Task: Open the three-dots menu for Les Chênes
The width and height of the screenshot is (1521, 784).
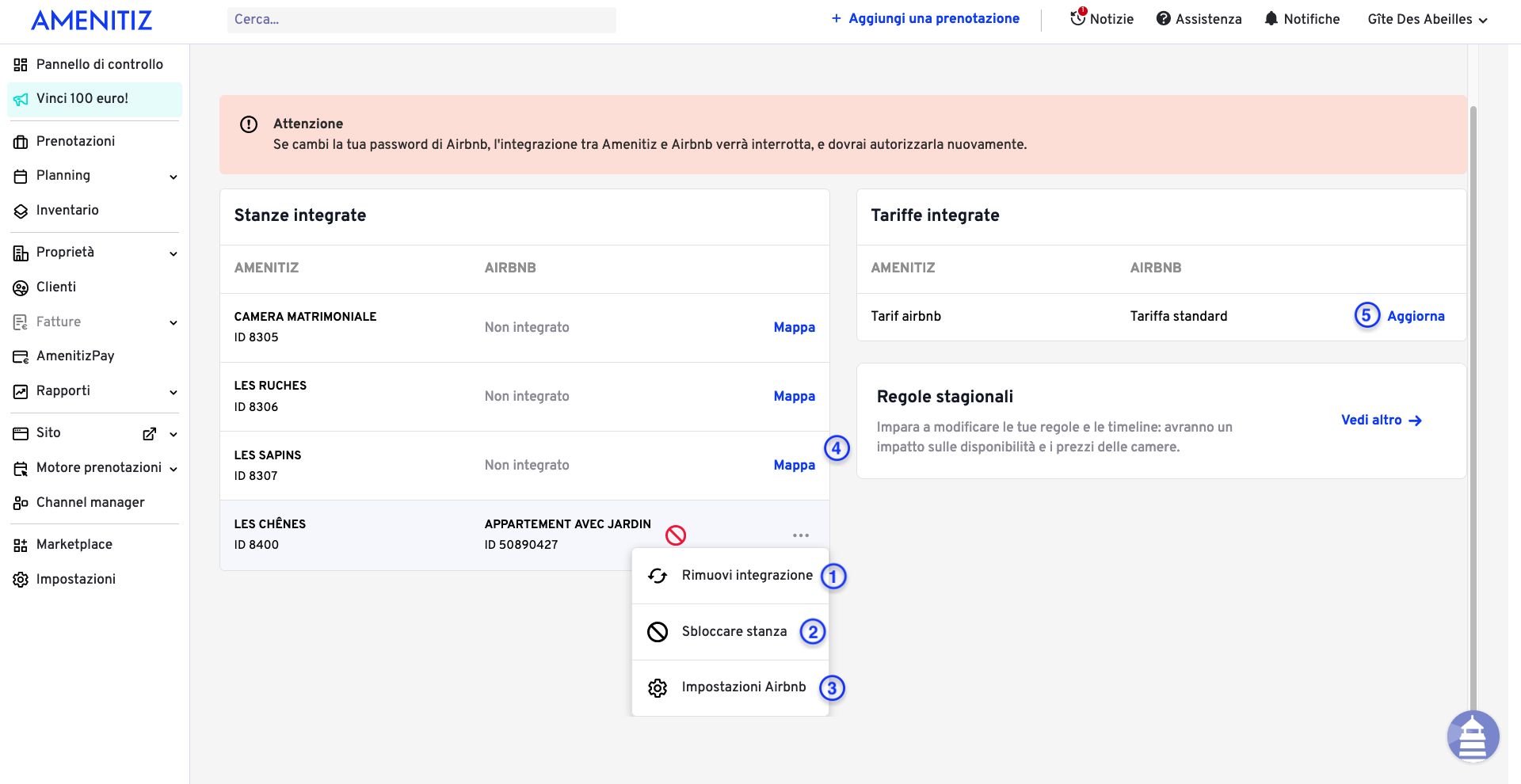Action: pos(801,535)
